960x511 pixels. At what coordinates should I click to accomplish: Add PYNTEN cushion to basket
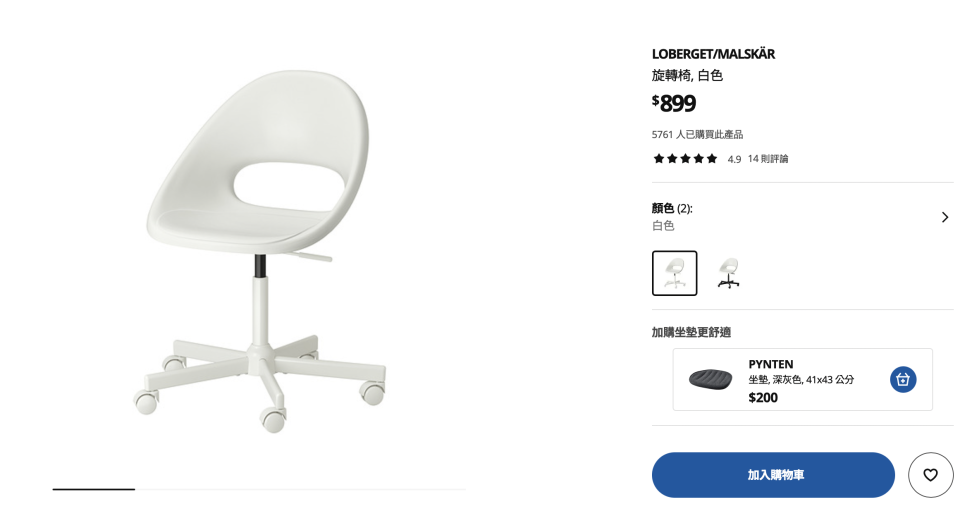(x=903, y=379)
